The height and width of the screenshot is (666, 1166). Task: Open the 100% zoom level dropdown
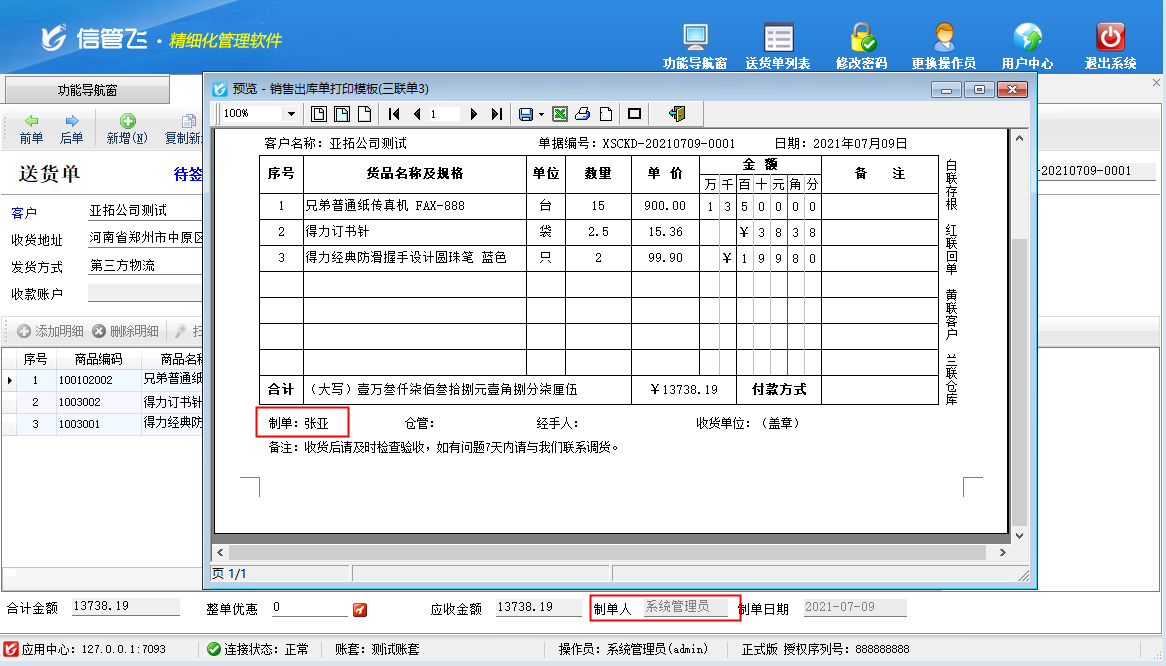[291, 114]
